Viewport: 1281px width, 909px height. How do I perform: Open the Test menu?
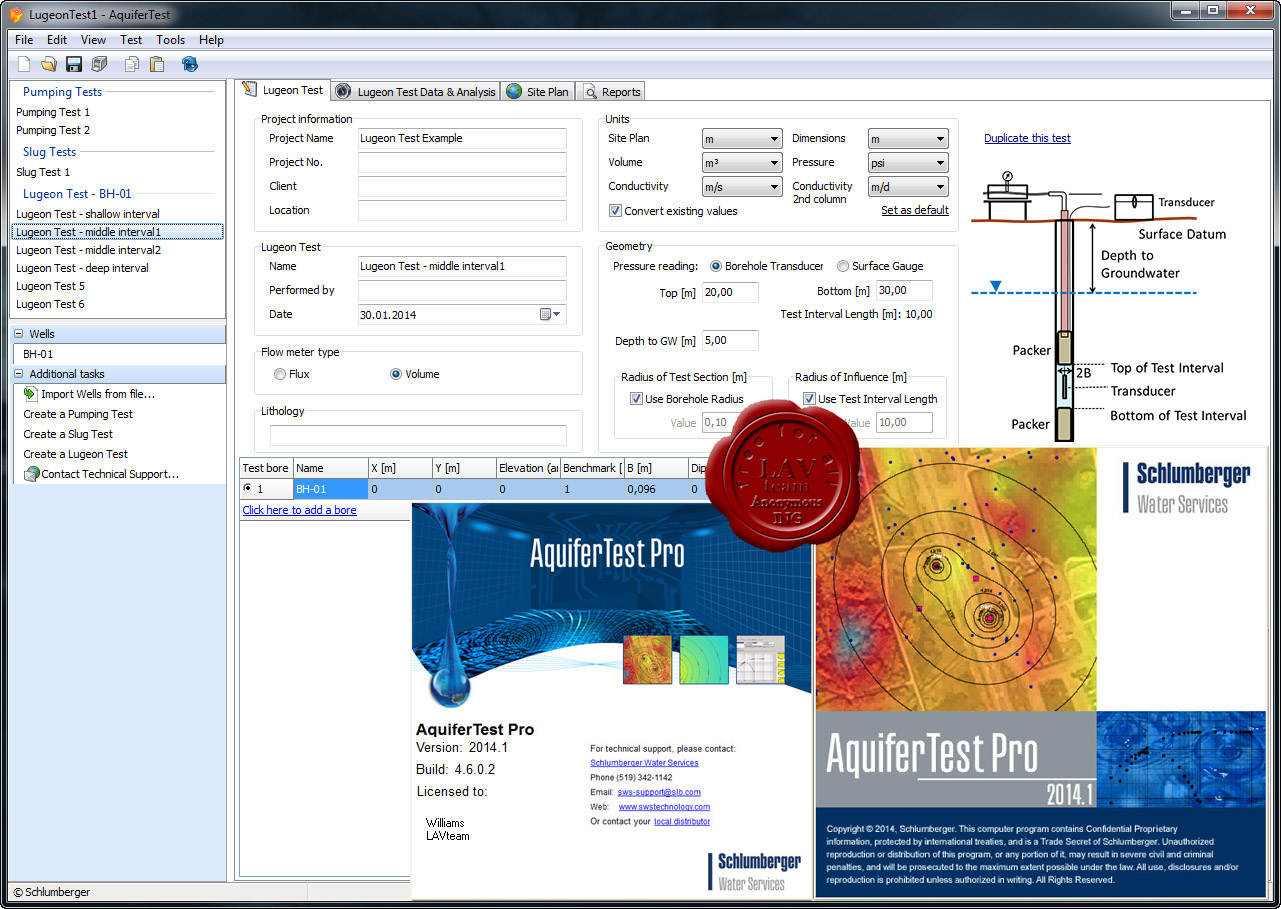coord(131,40)
